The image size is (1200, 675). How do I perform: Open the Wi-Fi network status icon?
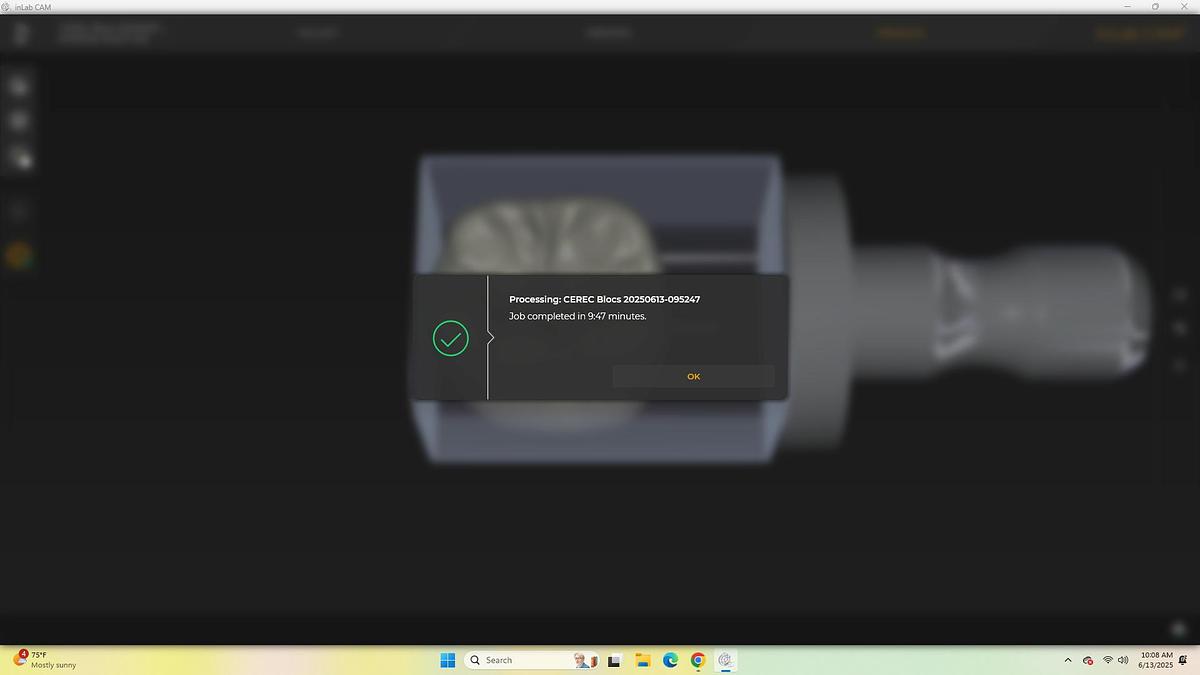coord(1108,660)
